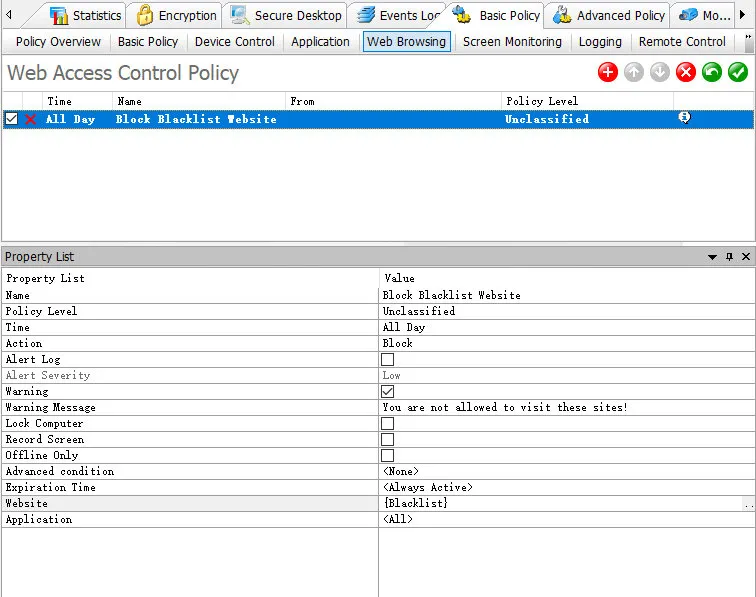Open the Device Control sub-tab
The width and height of the screenshot is (756, 597).
coord(234,42)
